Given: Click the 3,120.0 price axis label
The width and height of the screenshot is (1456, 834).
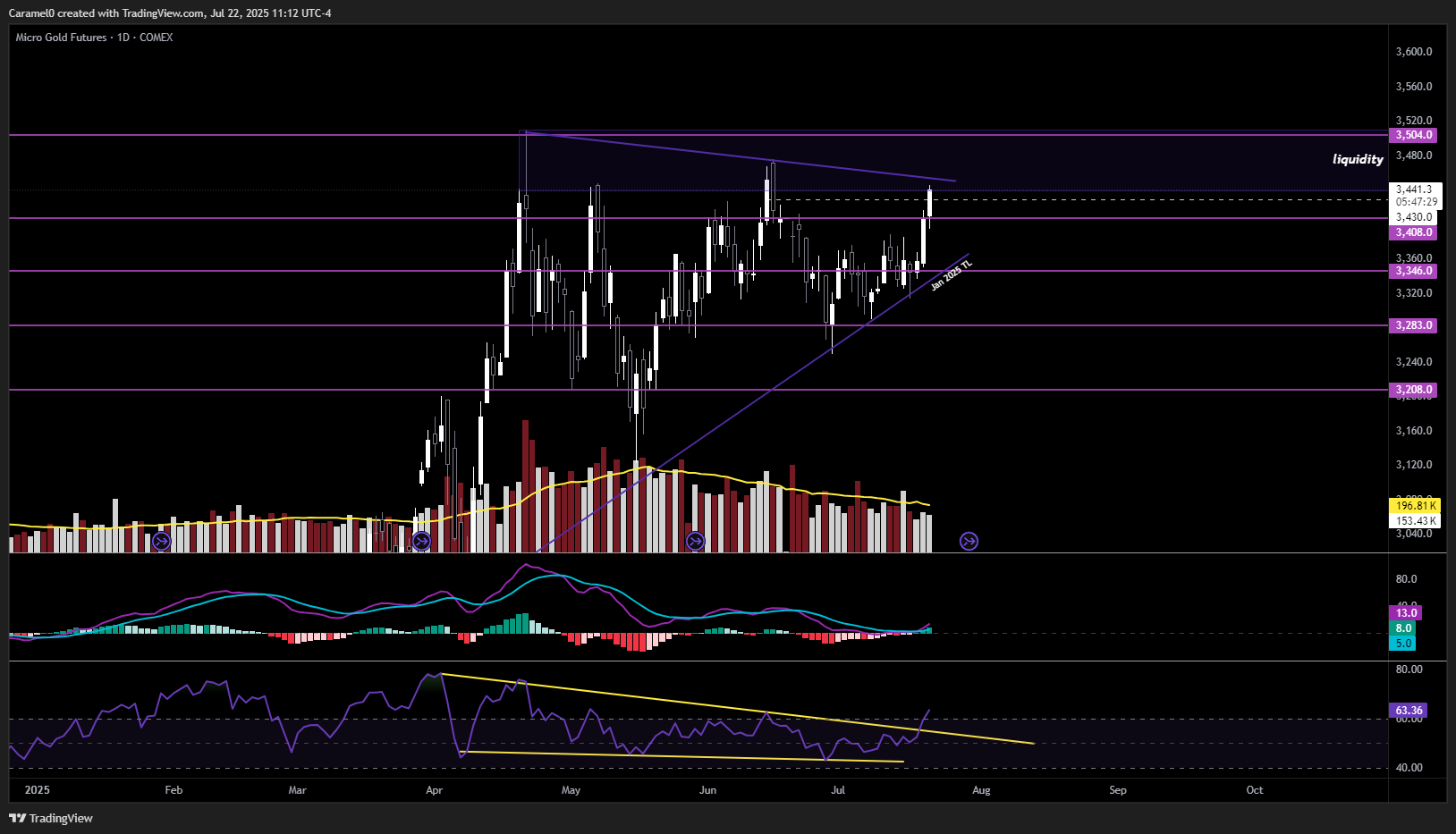Looking at the screenshot, I should tap(1414, 465).
